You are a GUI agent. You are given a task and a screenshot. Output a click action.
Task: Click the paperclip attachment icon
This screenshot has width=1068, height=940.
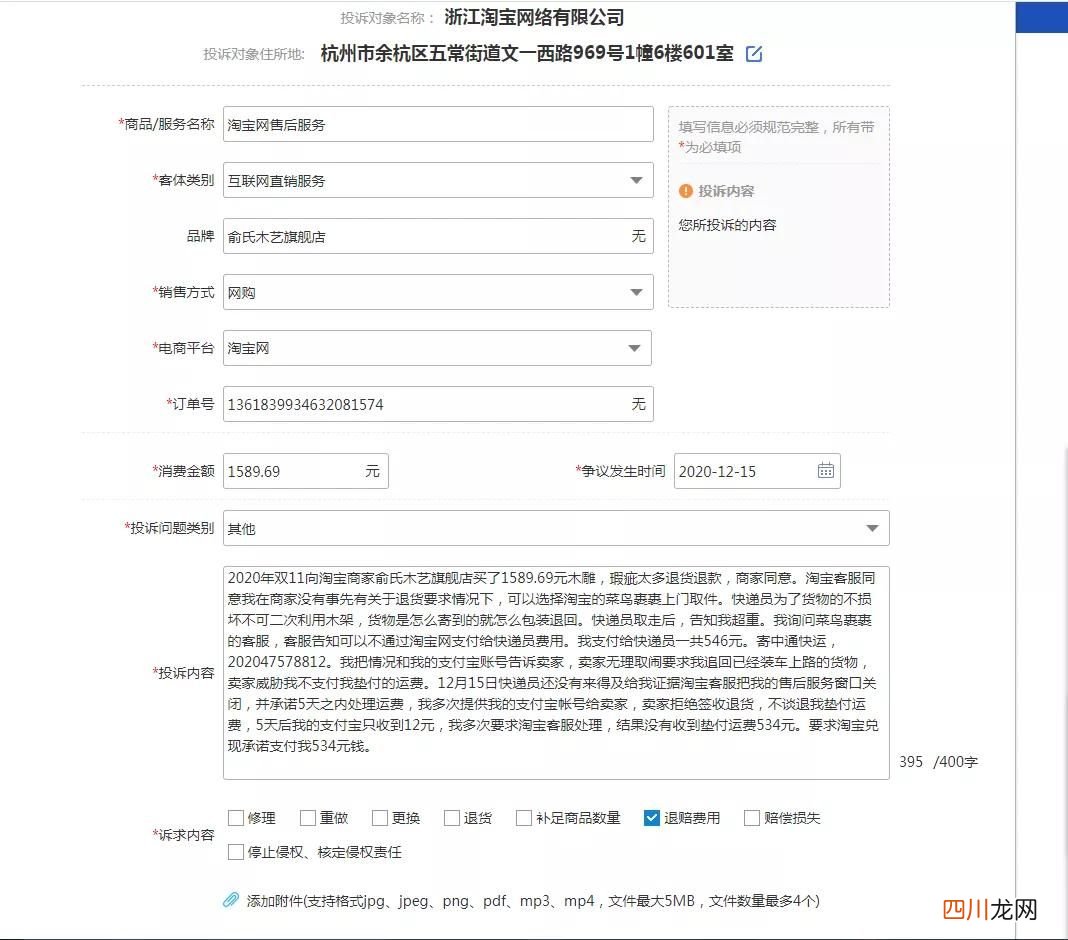coord(230,900)
